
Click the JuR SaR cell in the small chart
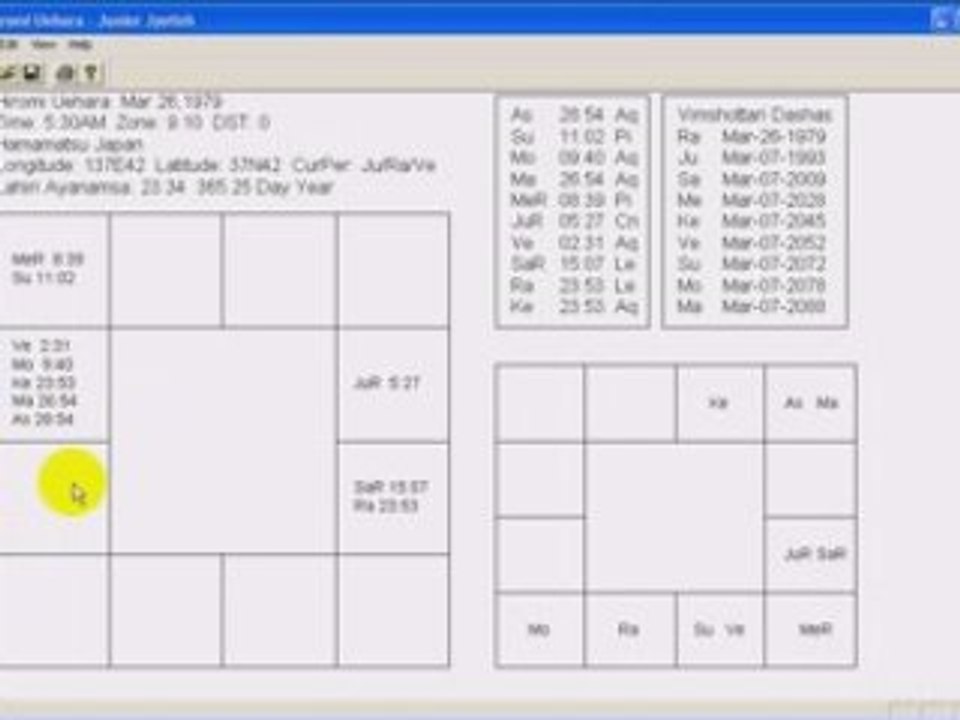coord(811,554)
